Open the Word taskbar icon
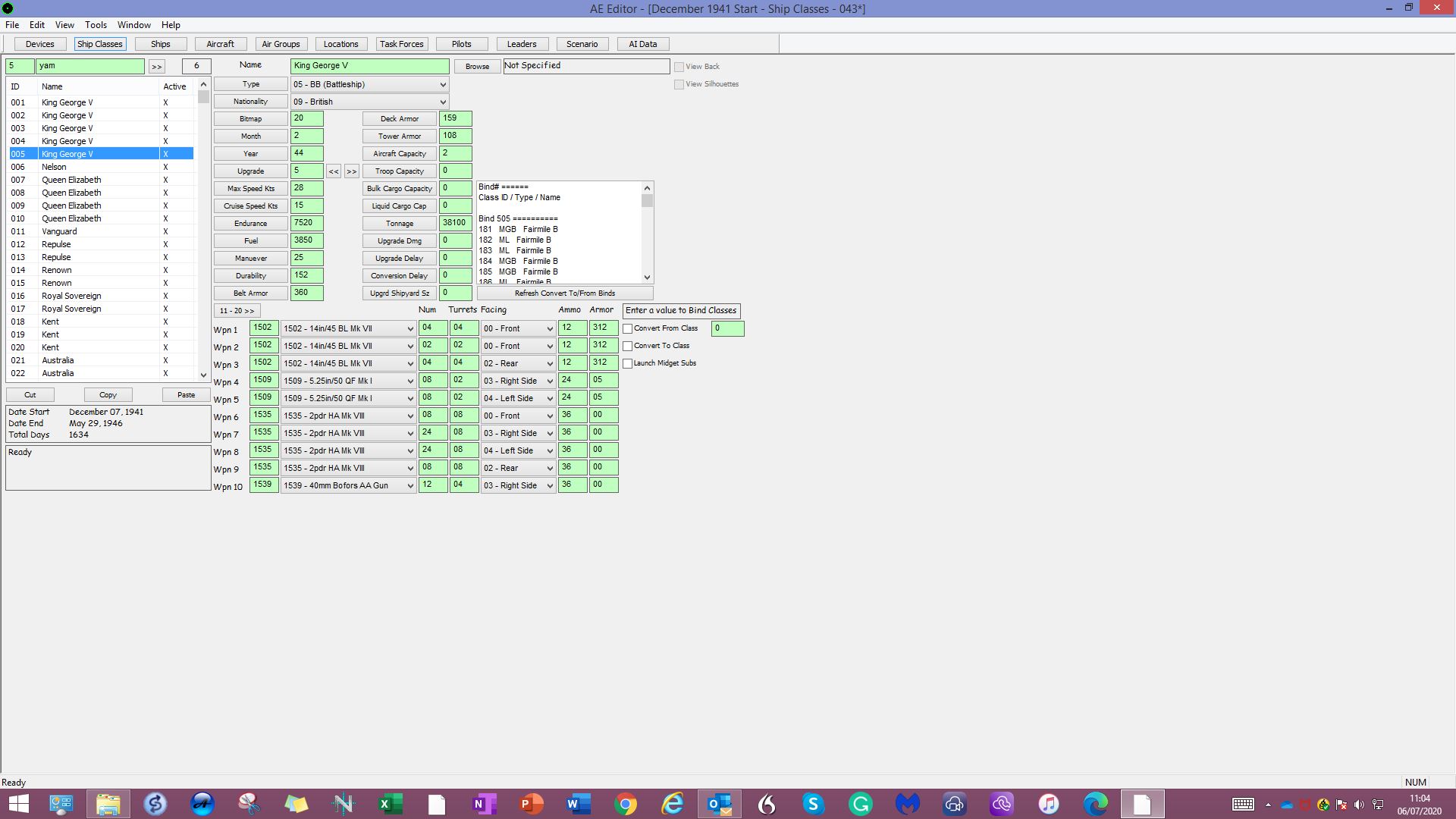Image resolution: width=1456 pixels, height=819 pixels. [x=579, y=803]
